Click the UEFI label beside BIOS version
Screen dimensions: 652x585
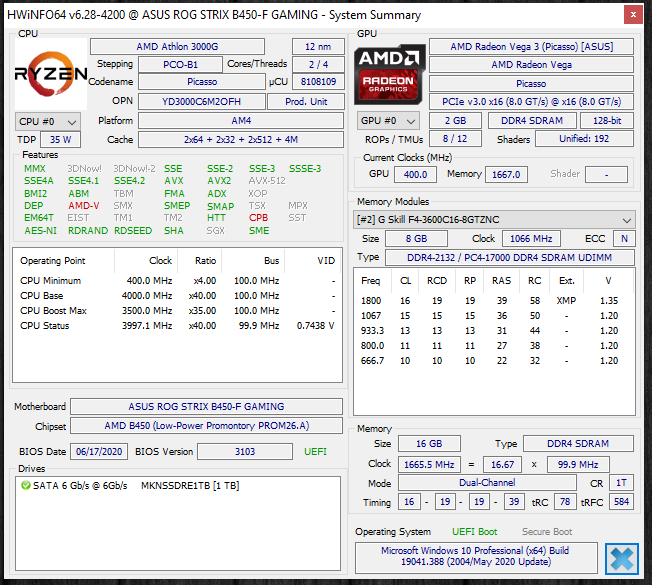[315, 452]
